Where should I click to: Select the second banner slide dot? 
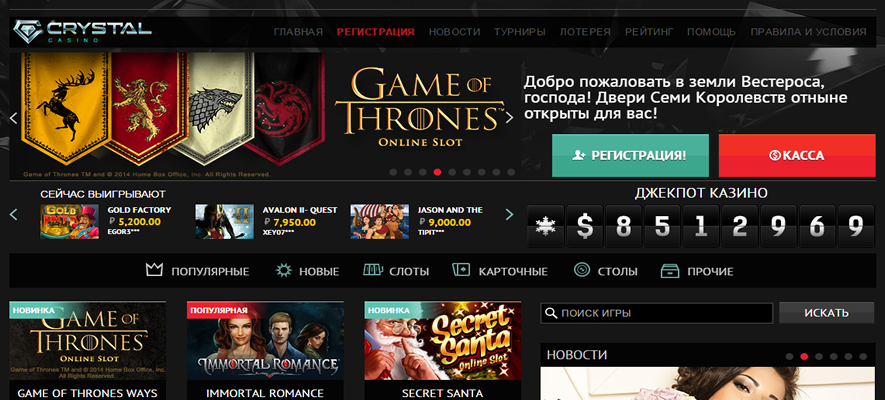408,172
